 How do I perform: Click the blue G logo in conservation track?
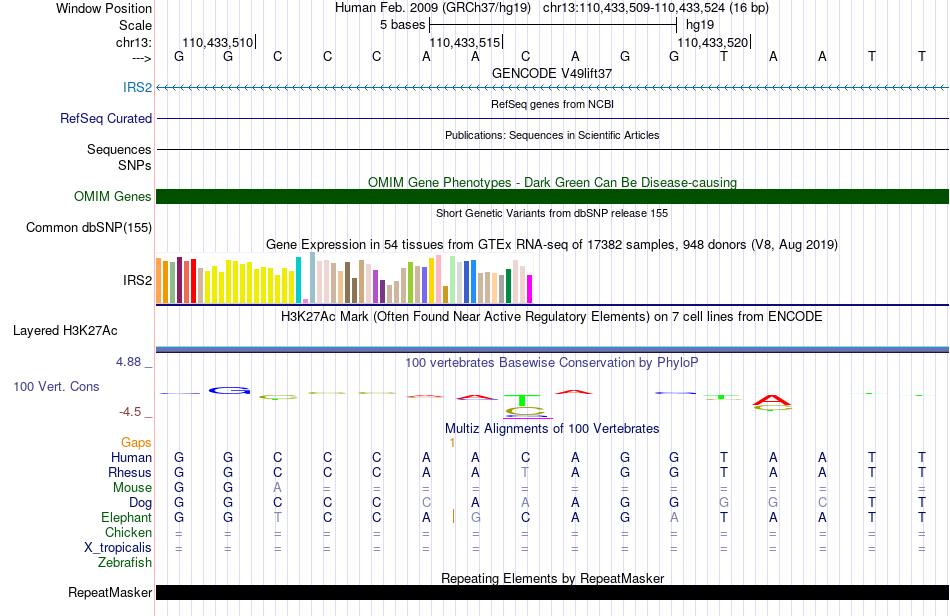click(x=229, y=391)
